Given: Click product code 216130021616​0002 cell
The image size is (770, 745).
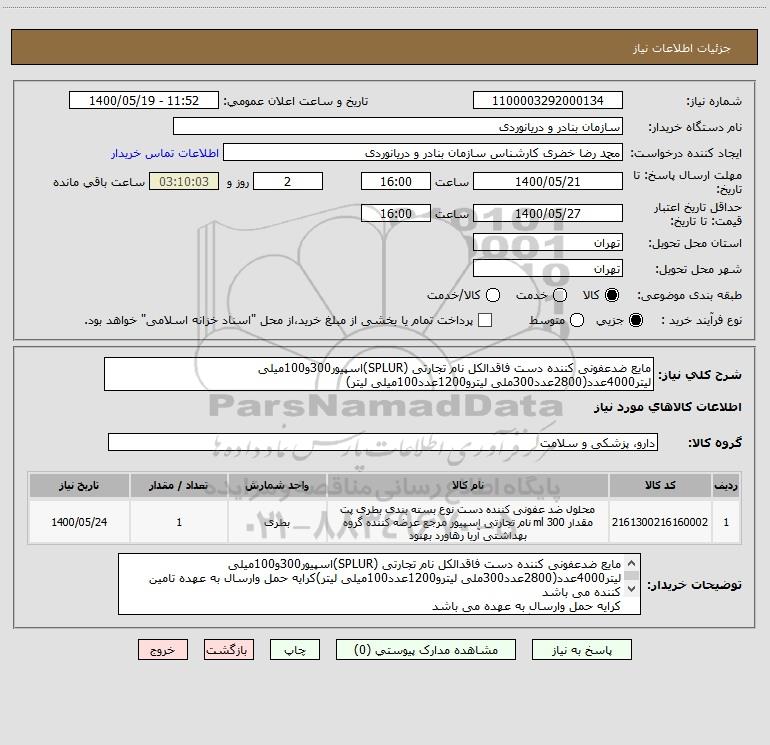Looking at the screenshot, I should click(x=660, y=522).
